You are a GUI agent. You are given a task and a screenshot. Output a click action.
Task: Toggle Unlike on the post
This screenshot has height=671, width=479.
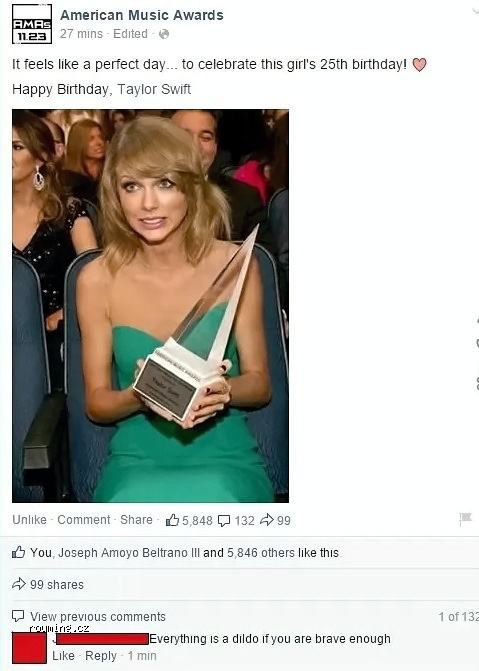point(30,520)
